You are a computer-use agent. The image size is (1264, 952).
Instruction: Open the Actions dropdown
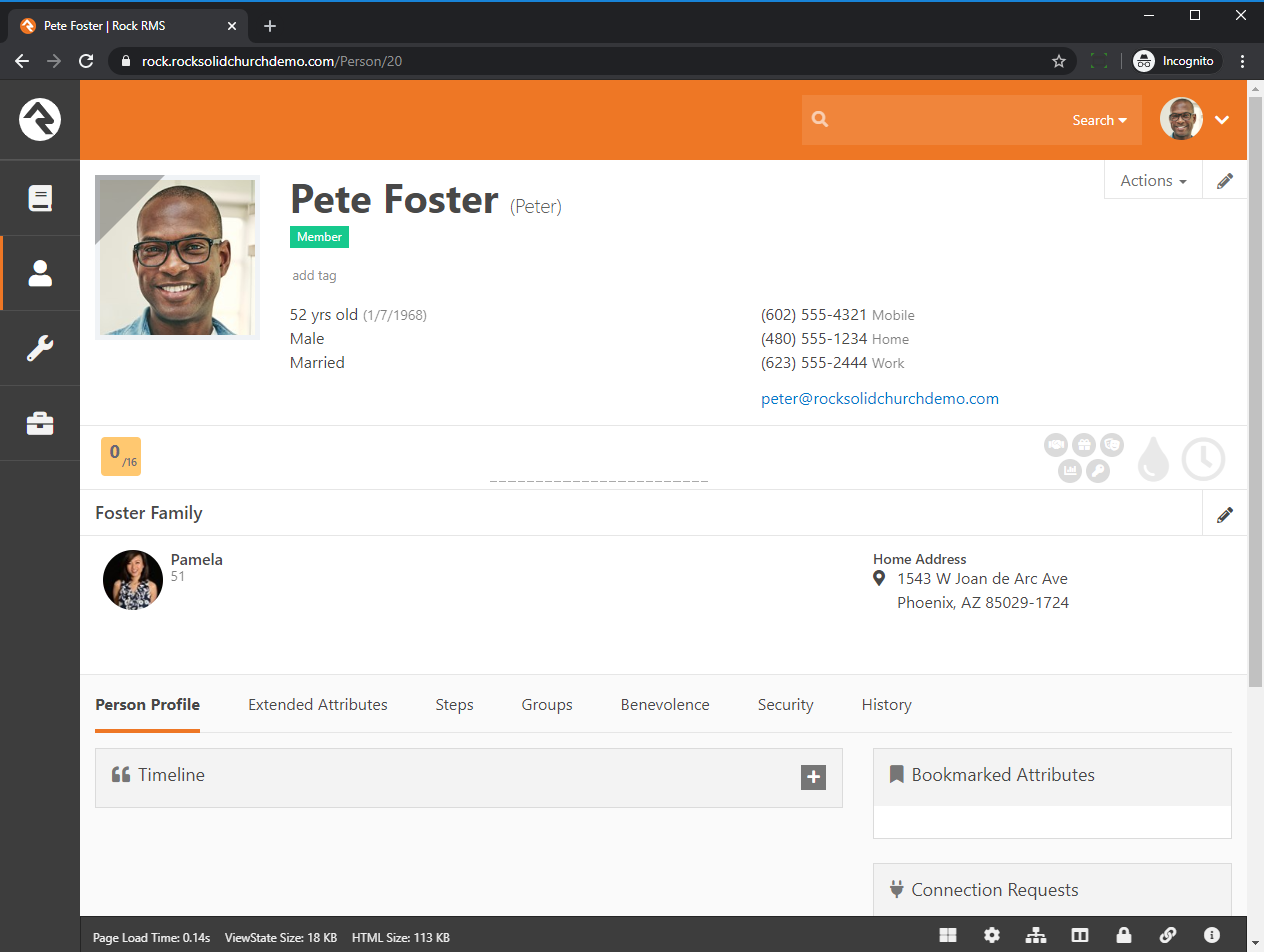[1153, 181]
